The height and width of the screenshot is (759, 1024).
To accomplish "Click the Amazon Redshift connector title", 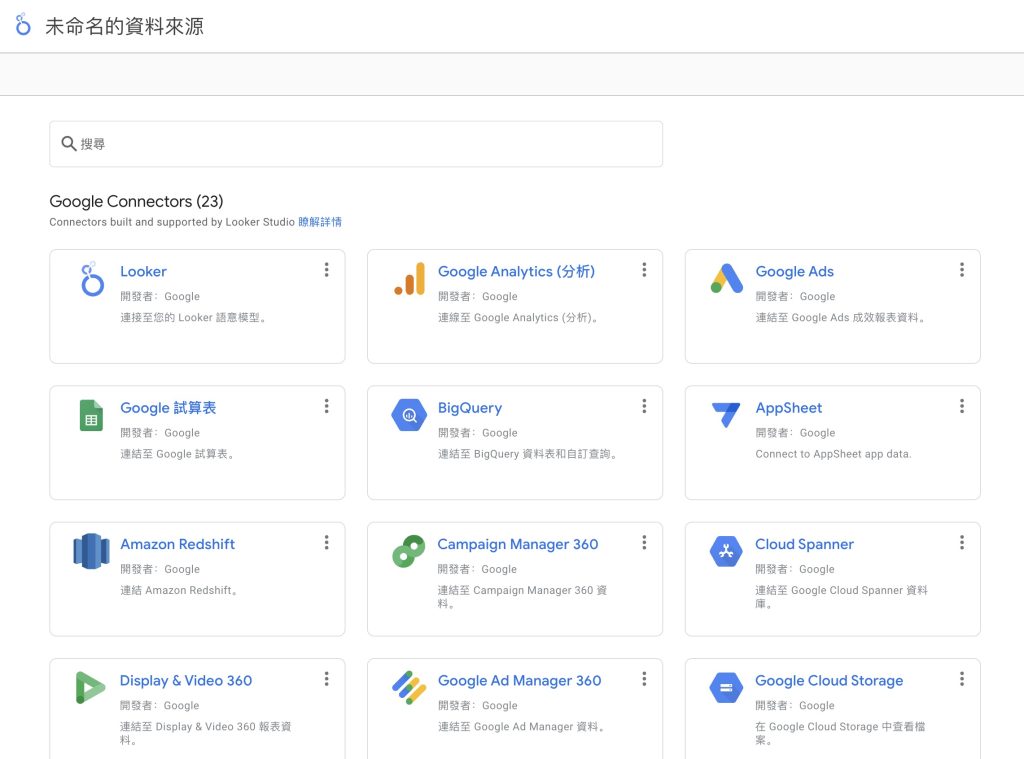I will tap(178, 544).
